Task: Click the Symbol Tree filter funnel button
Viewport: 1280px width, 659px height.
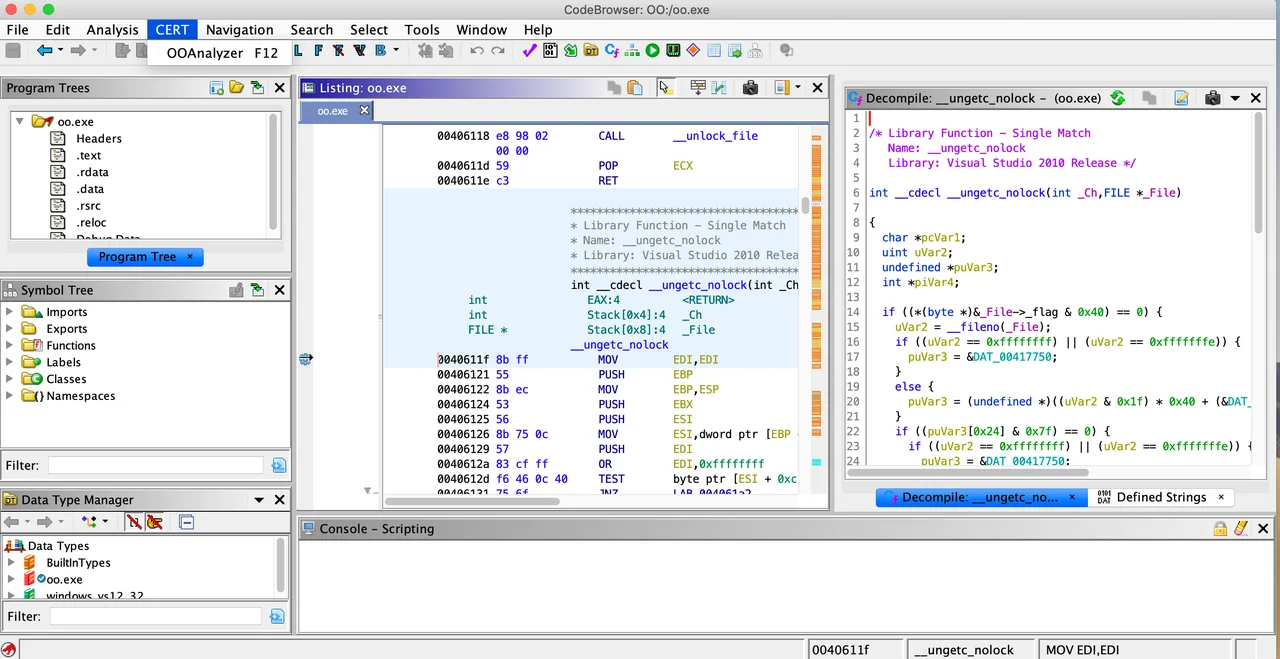Action: coord(278,465)
